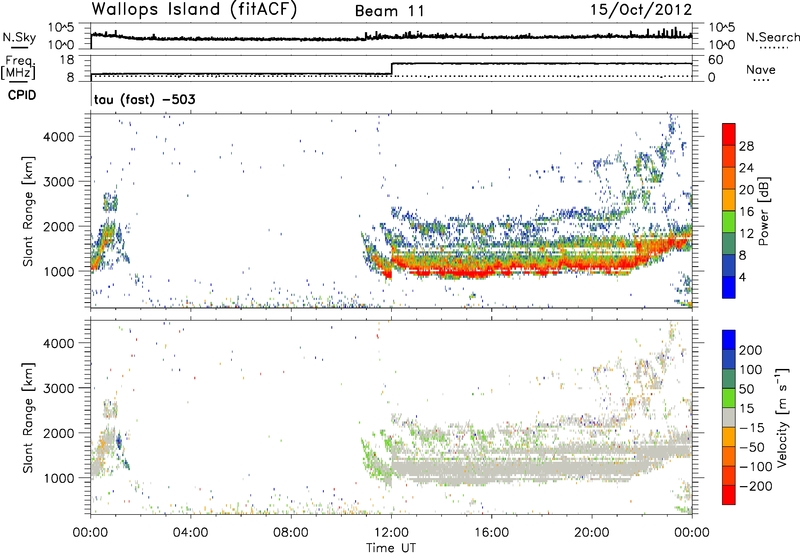Click the "60" tick on the Nave axis
The width and height of the screenshot is (800, 554).
coord(716,60)
